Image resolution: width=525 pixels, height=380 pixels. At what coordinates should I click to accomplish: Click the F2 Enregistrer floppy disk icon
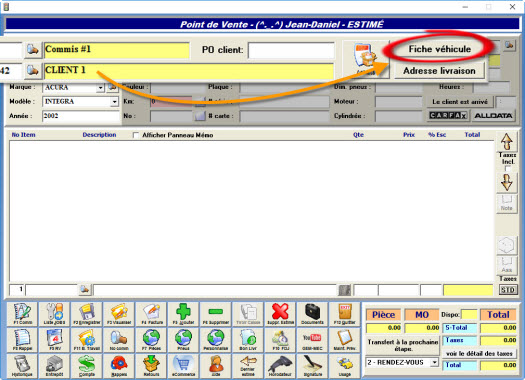(x=87, y=314)
